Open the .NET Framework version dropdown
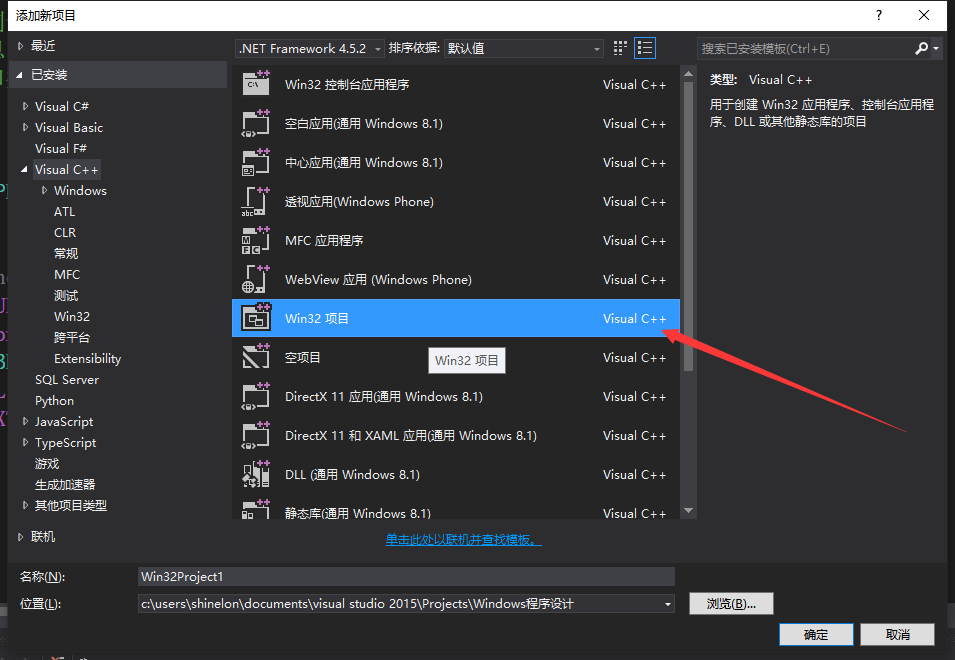955x660 pixels. click(310, 48)
